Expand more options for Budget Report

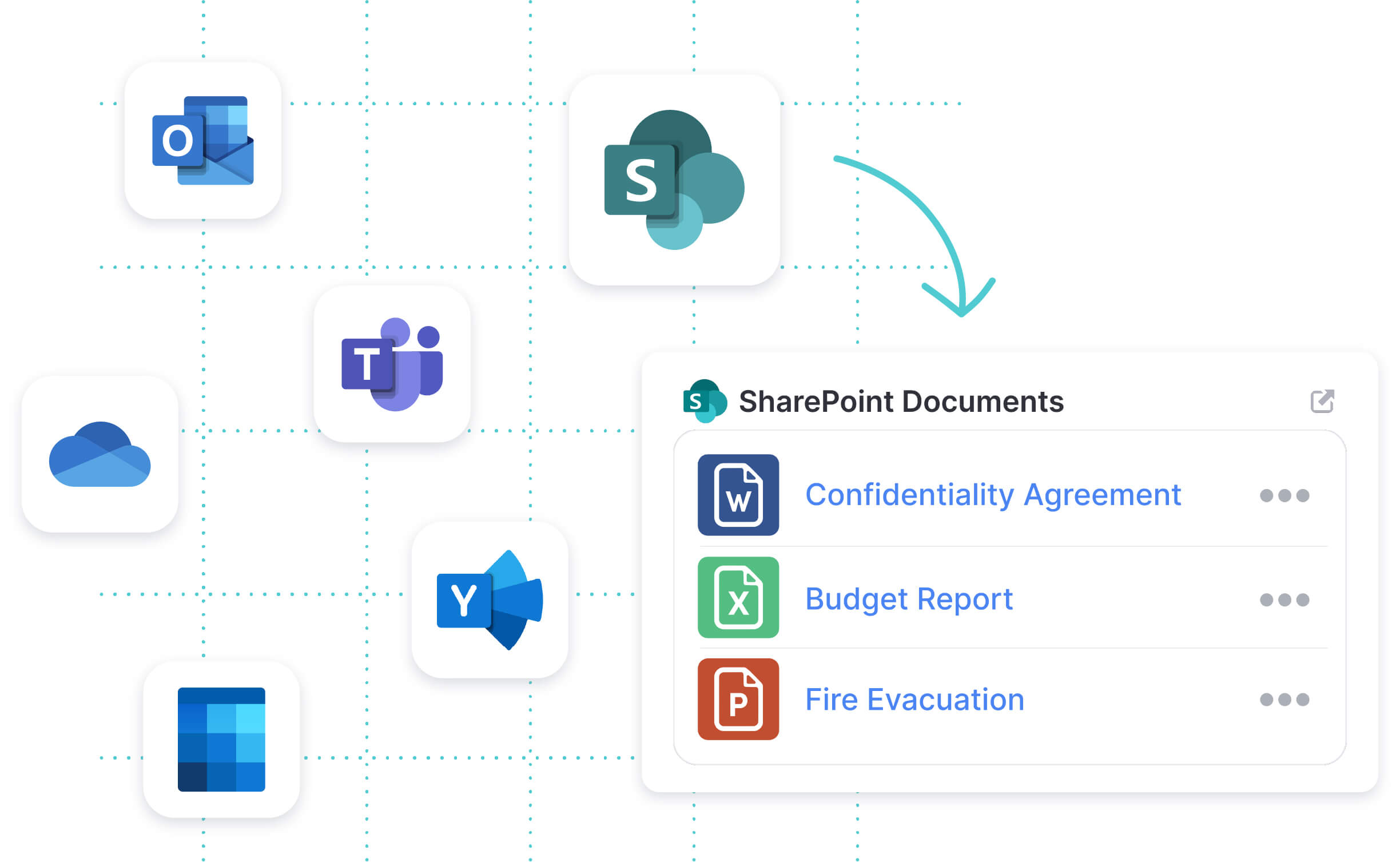(1284, 599)
